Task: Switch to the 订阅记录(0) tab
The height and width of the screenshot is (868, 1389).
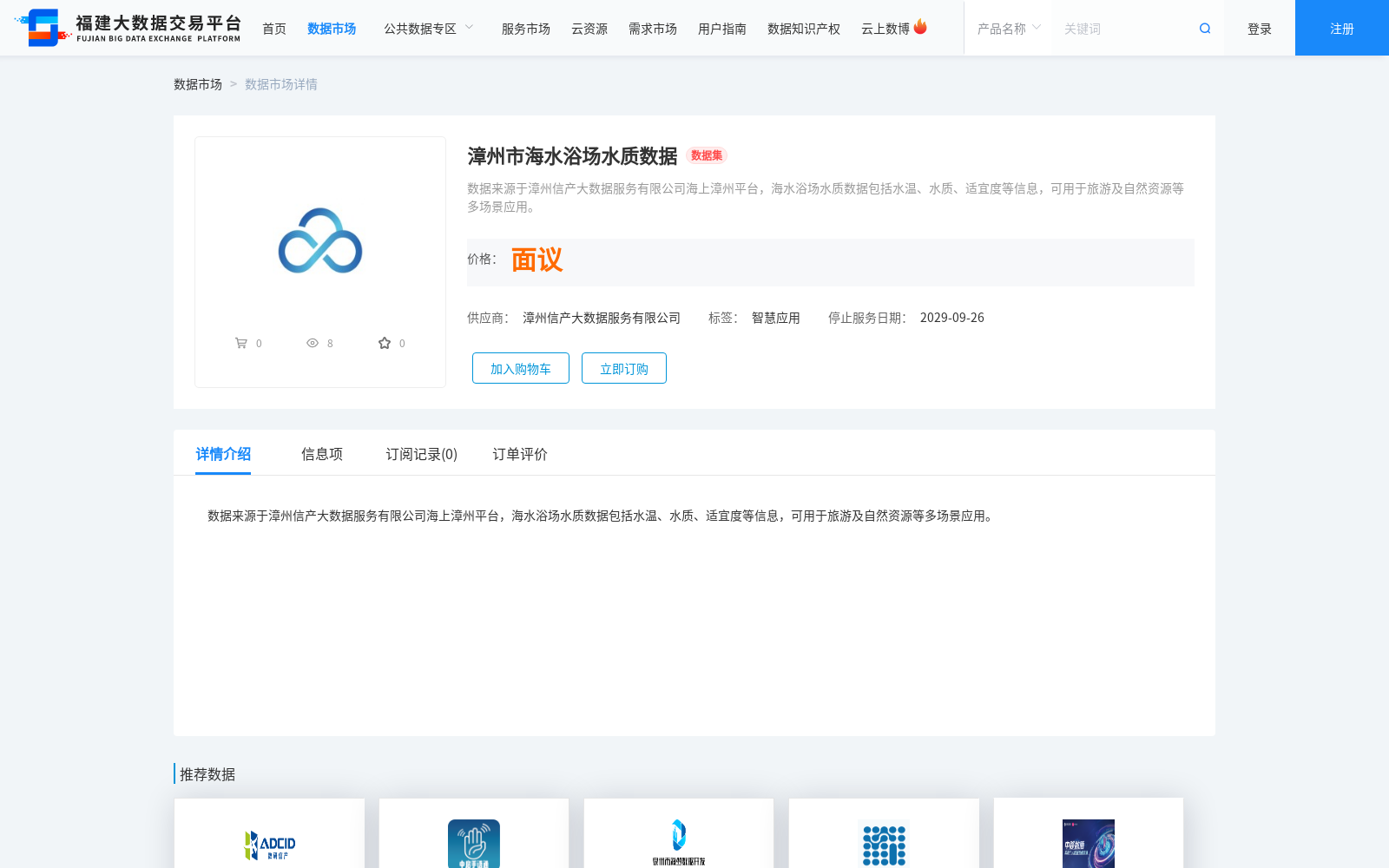Action: [x=422, y=454]
